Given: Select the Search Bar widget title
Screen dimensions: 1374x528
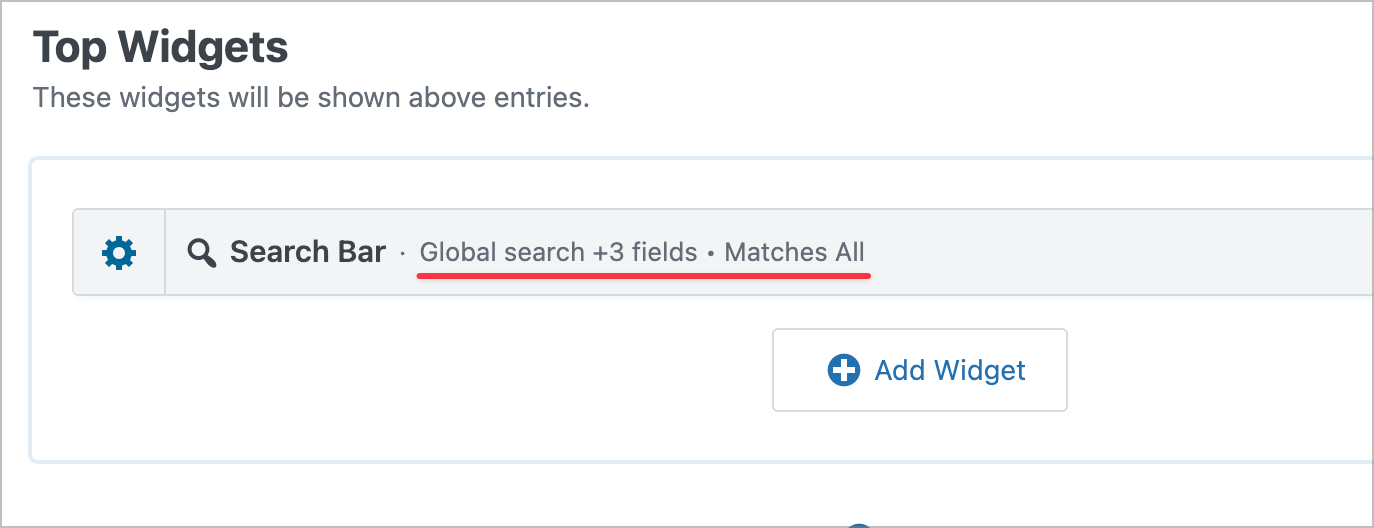Looking at the screenshot, I should point(307,252).
